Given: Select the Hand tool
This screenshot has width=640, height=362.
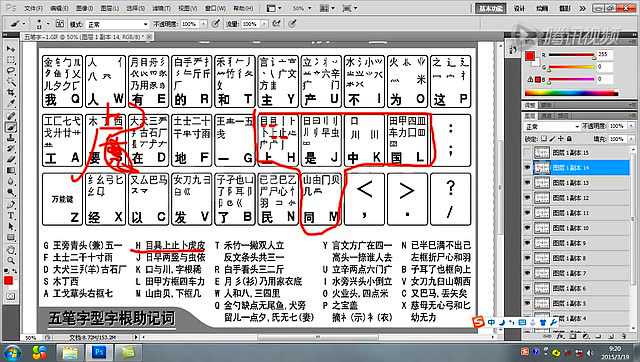Looking at the screenshot, I should [11, 249].
